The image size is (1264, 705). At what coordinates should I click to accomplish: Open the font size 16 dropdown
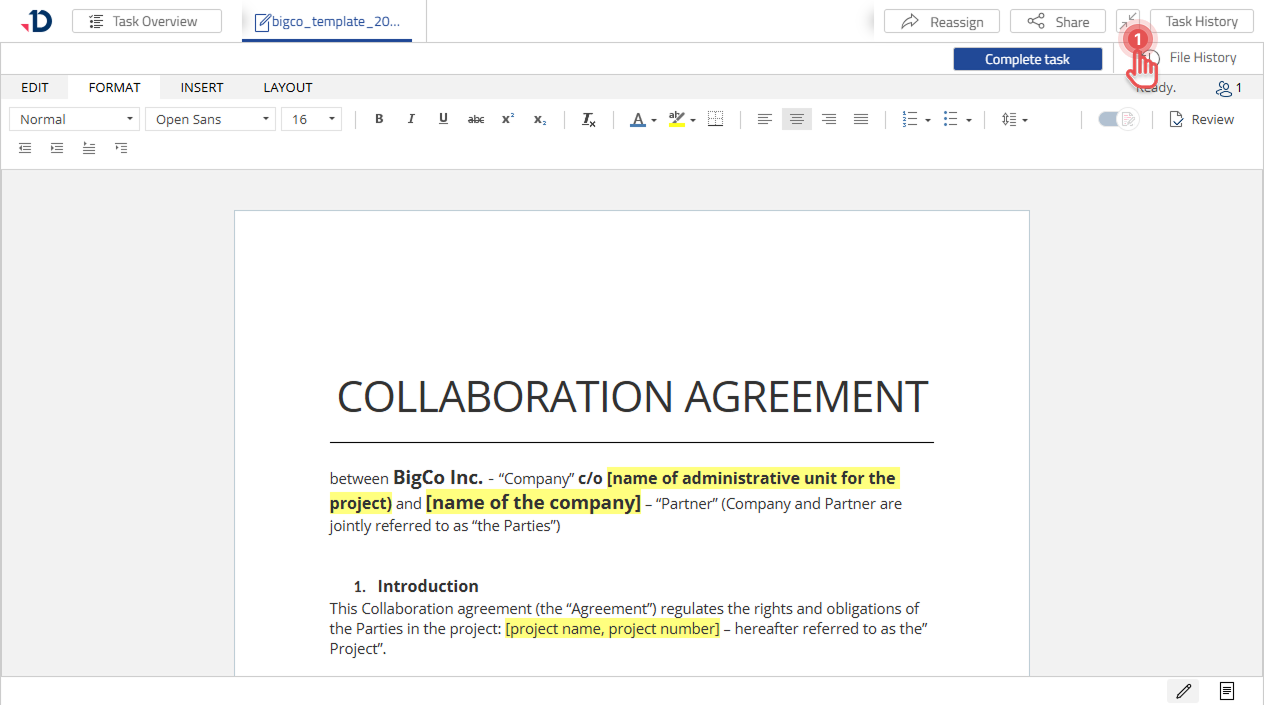tap(311, 119)
